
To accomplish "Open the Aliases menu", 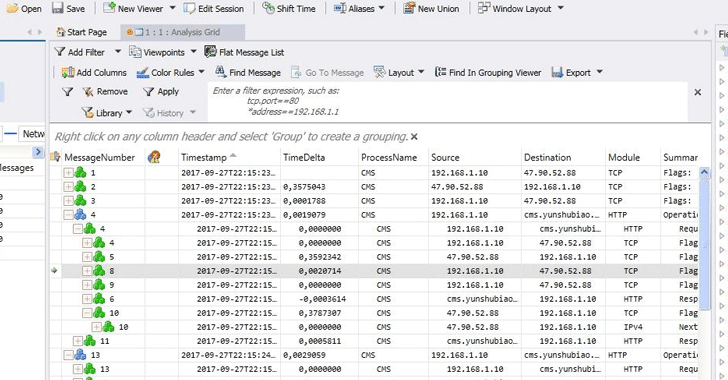I will tap(354, 8).
